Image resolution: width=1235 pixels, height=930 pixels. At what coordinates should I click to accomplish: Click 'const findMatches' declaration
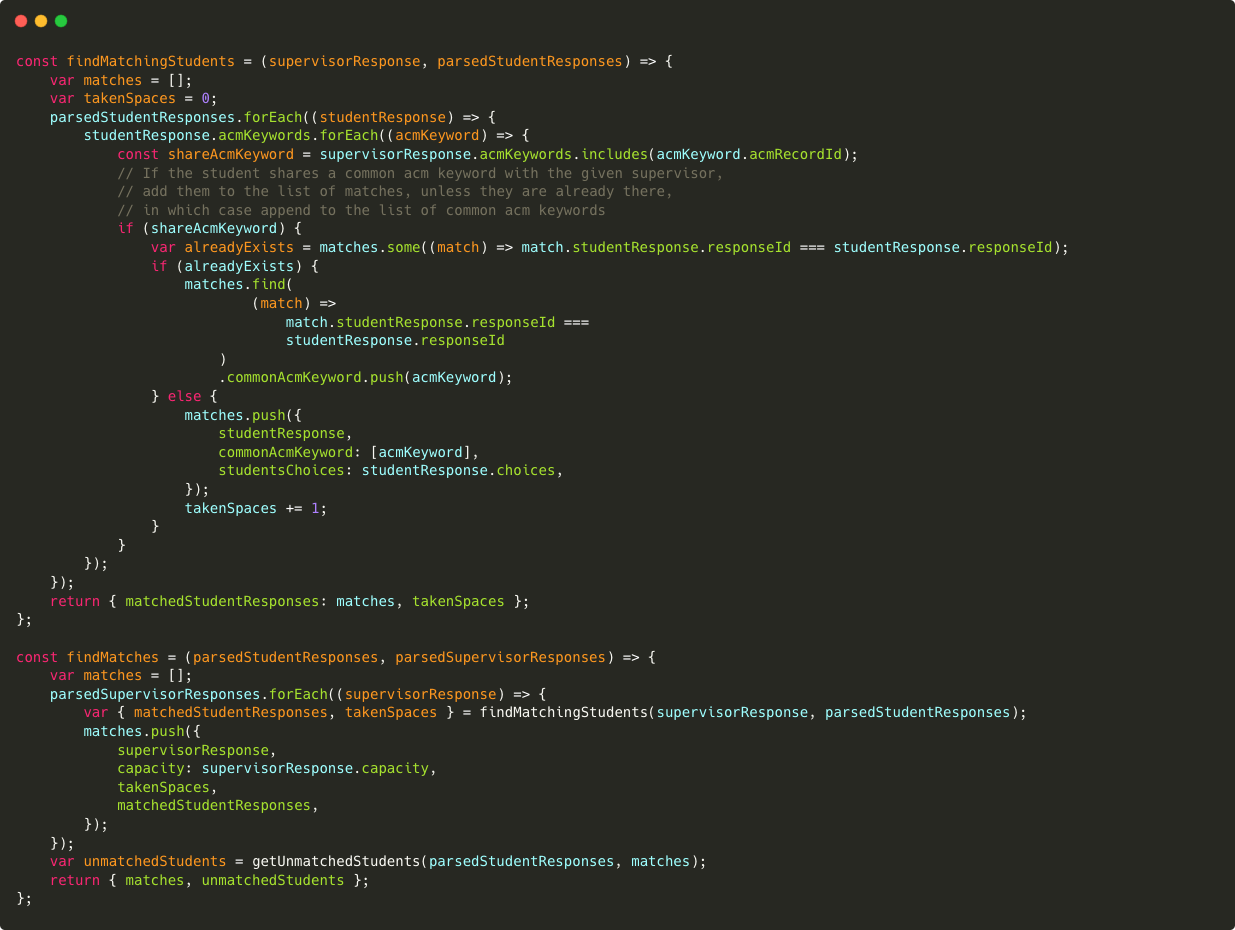88,657
